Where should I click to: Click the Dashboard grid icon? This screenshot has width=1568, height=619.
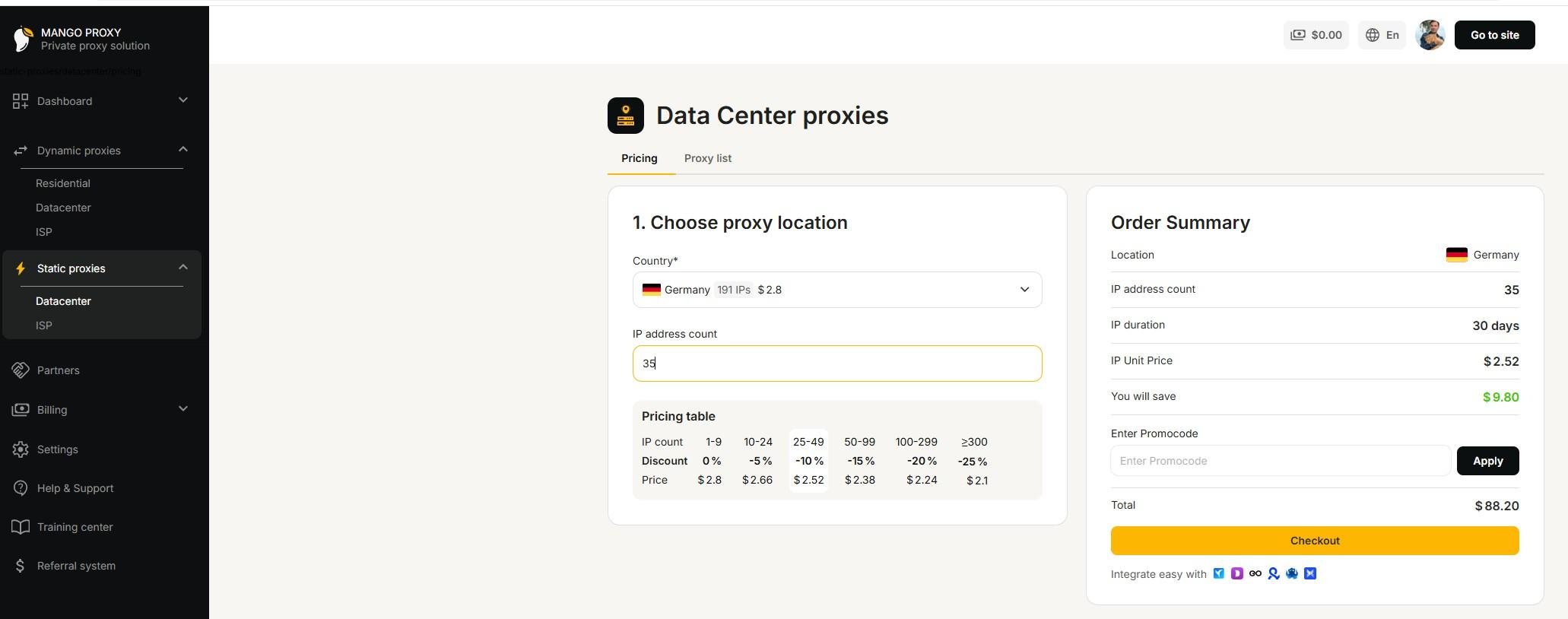tap(21, 101)
